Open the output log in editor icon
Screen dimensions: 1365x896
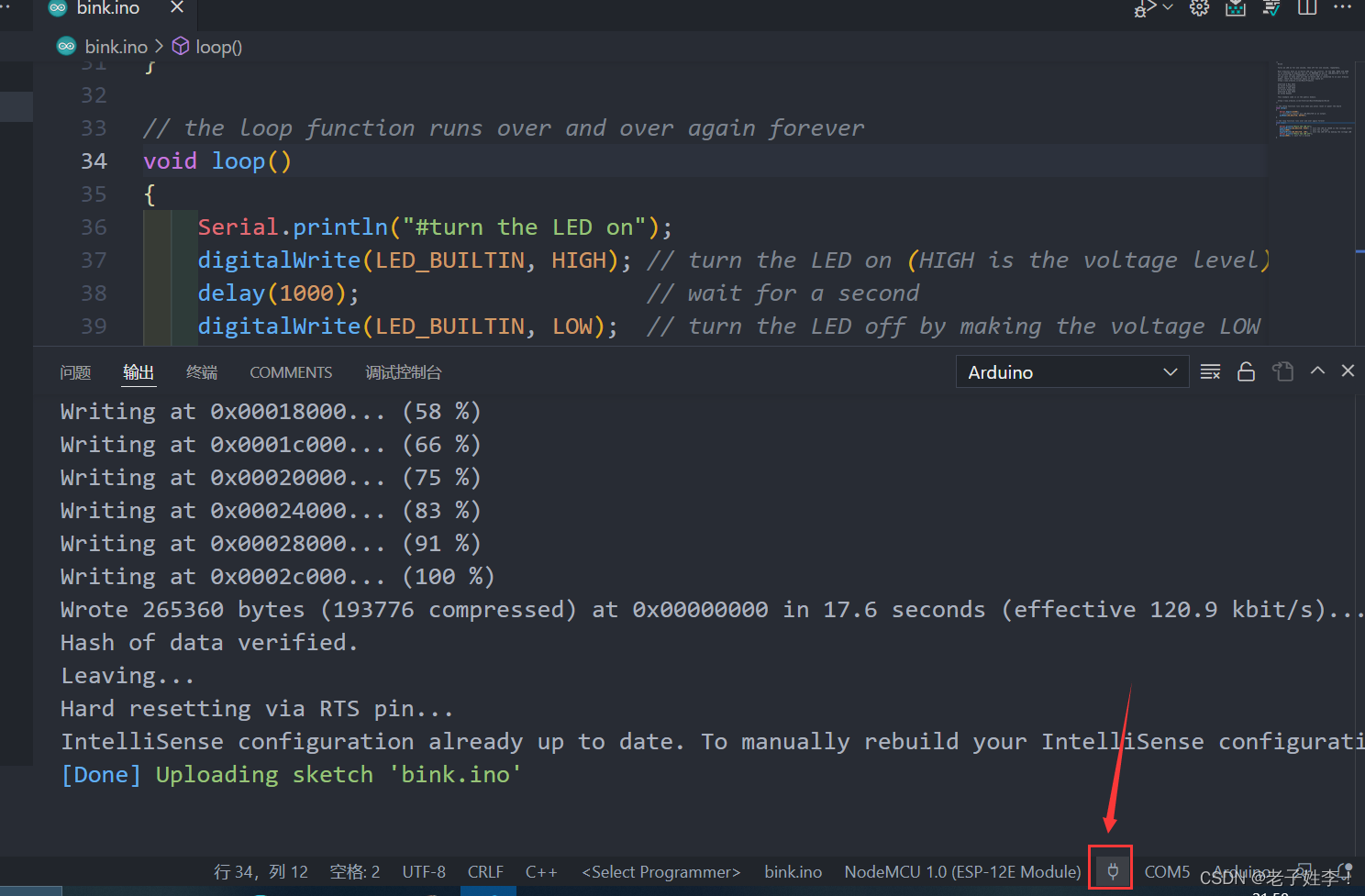tap(1282, 371)
